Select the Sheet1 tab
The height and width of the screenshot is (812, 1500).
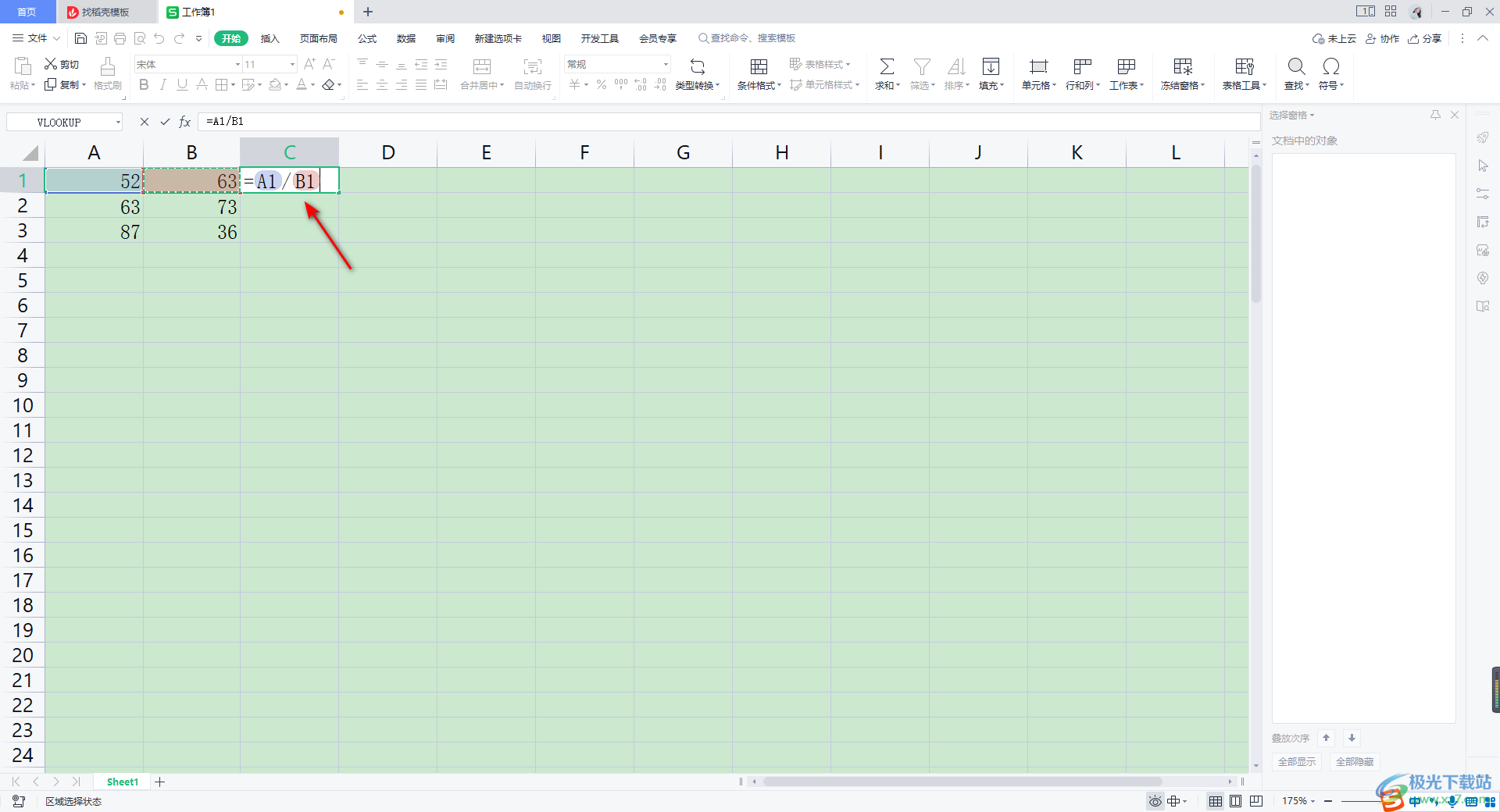point(123,782)
